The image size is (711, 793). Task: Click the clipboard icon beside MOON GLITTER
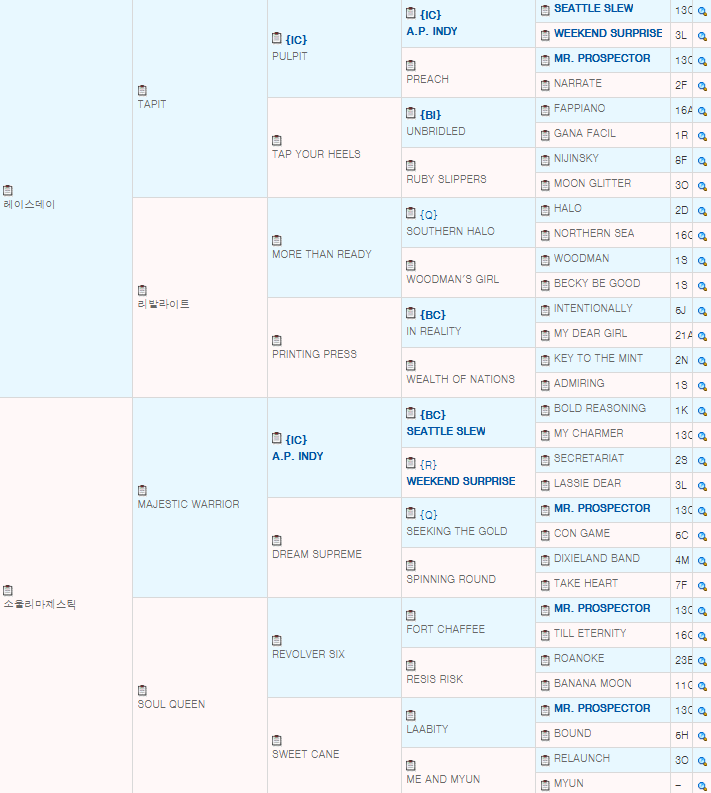click(545, 185)
